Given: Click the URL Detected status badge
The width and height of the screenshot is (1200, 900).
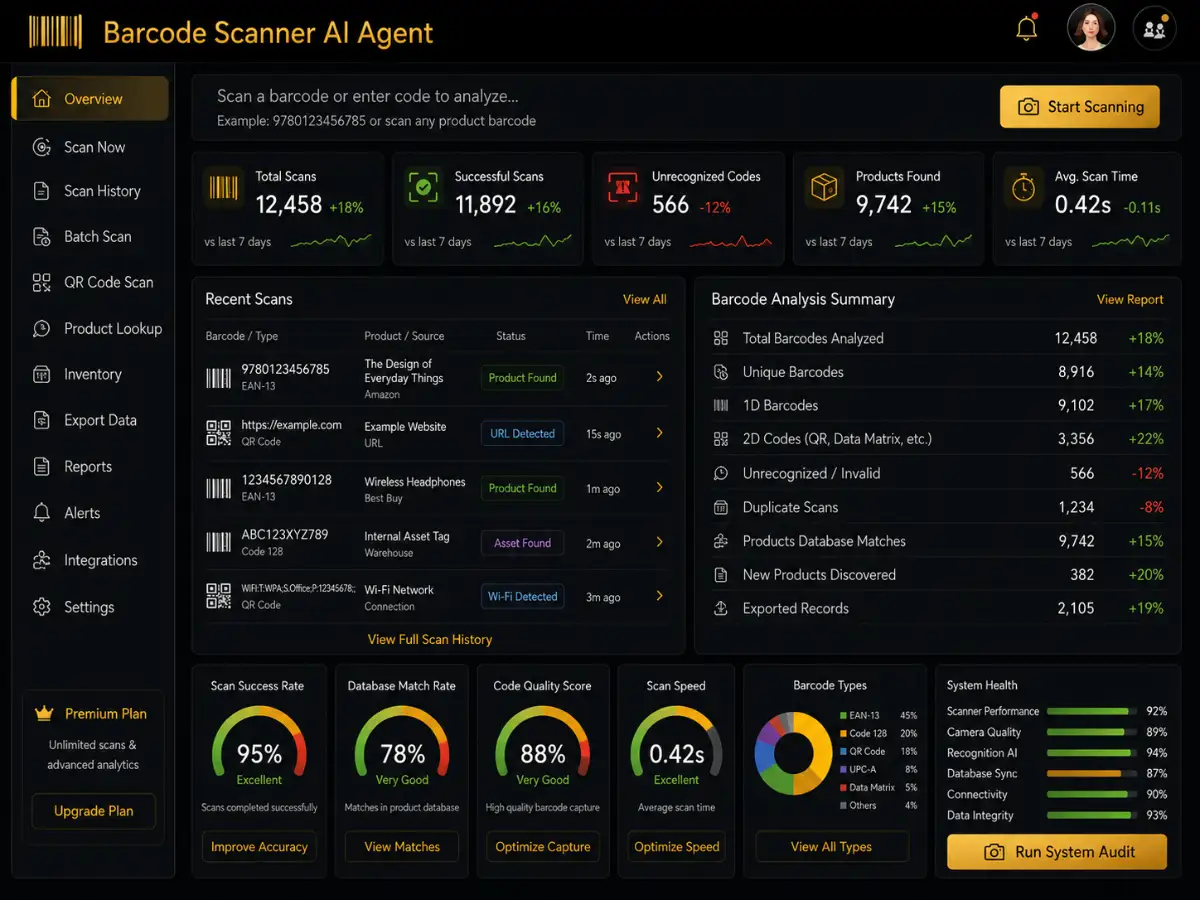Looking at the screenshot, I should 522,434.
